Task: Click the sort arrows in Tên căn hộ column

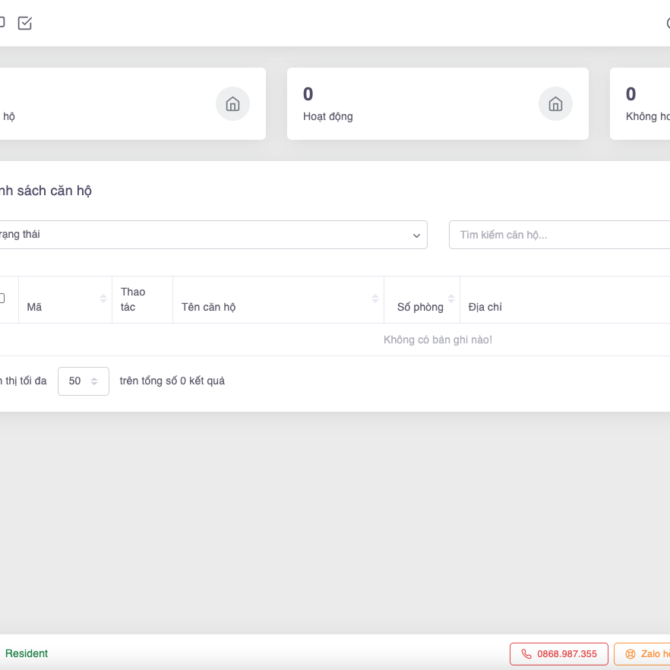Action: click(376, 300)
